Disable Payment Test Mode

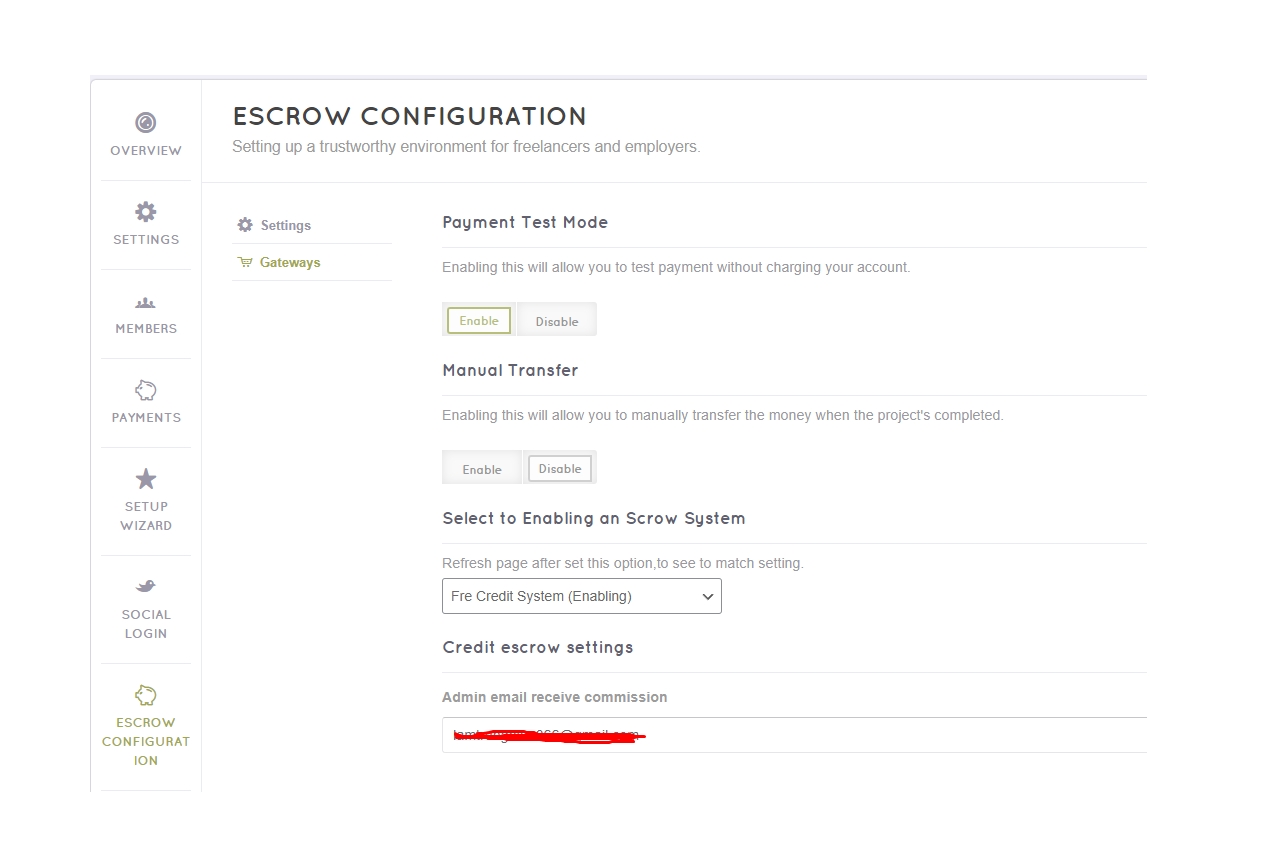point(557,321)
